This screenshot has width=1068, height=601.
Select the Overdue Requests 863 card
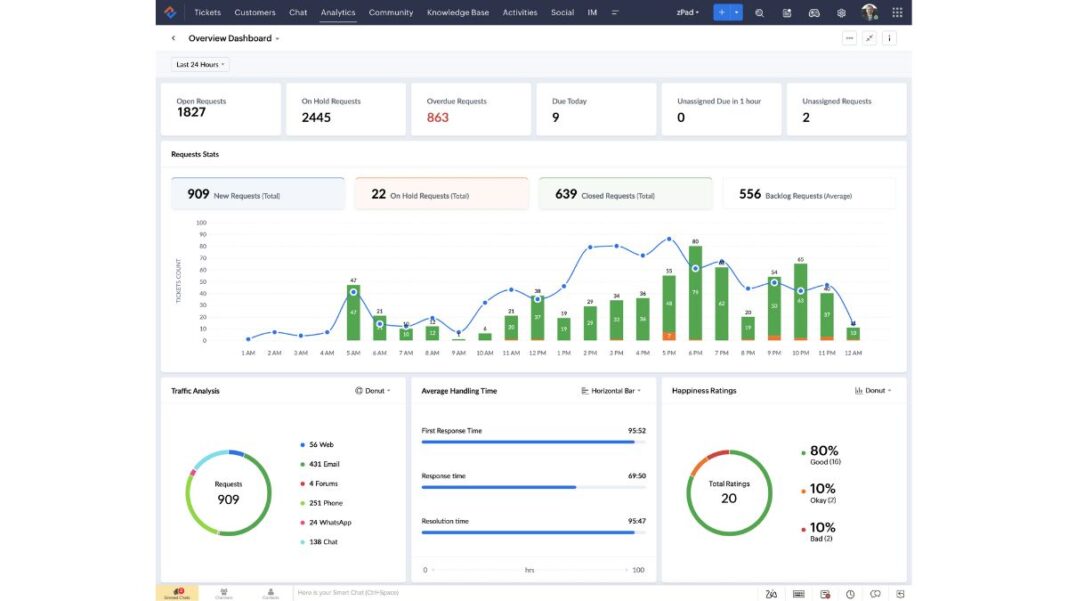(x=470, y=110)
